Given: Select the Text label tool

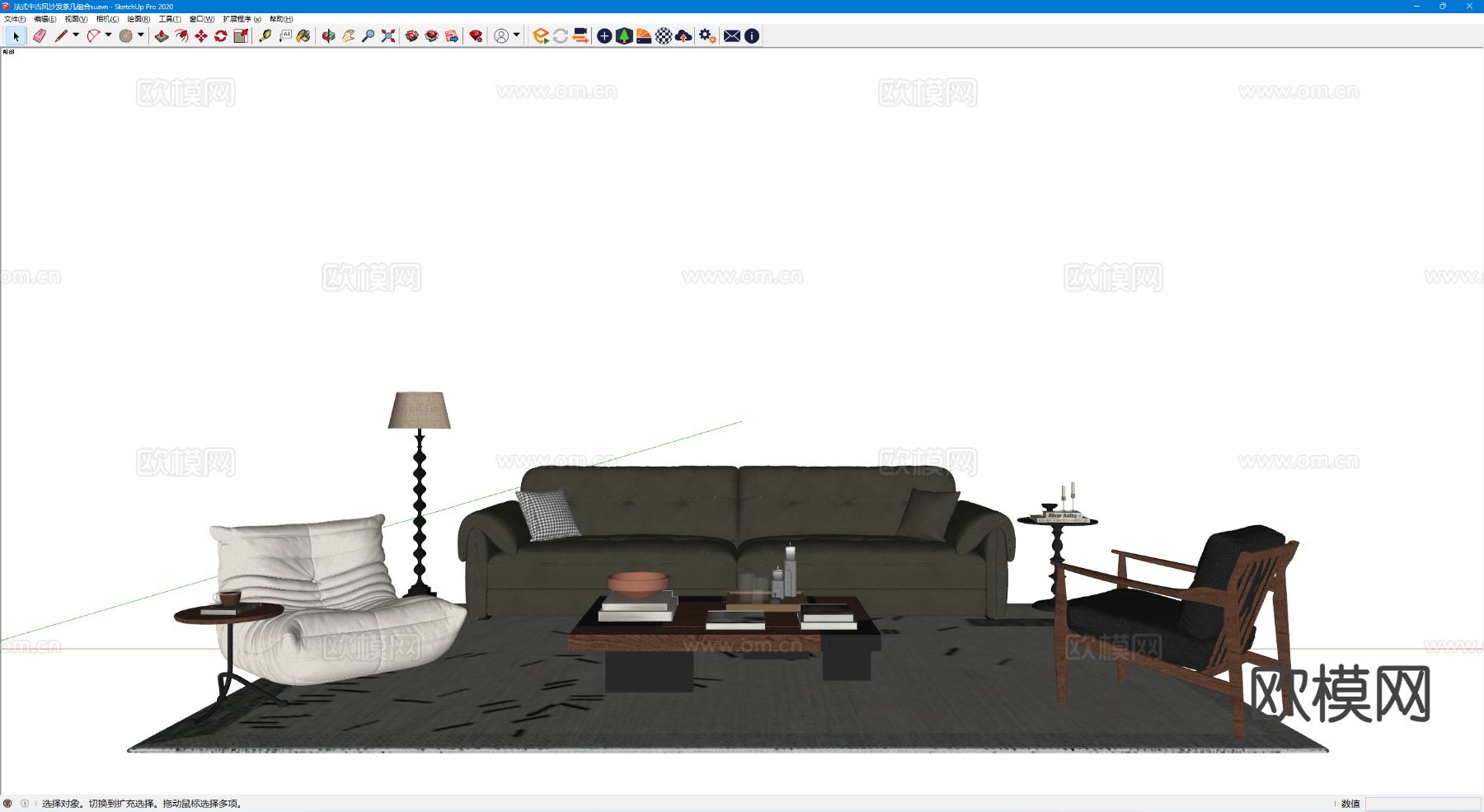Looking at the screenshot, I should [x=284, y=35].
